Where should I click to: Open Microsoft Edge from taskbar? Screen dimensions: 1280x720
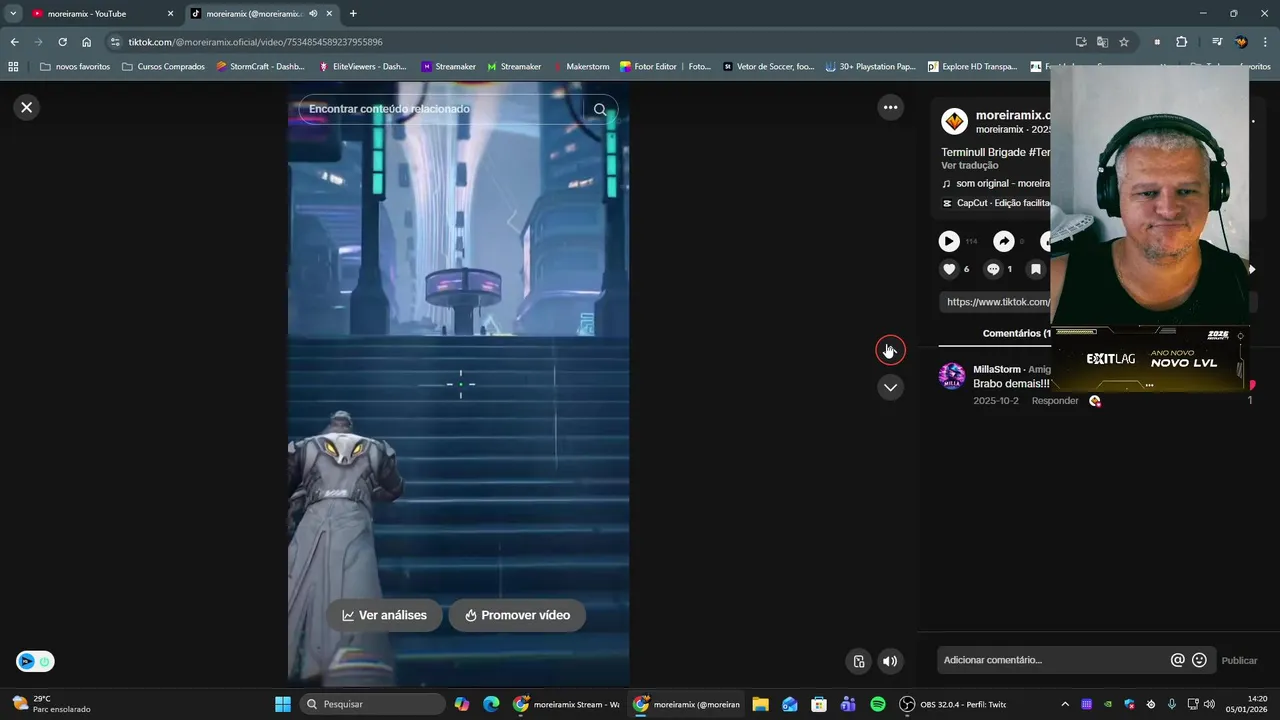point(491,704)
